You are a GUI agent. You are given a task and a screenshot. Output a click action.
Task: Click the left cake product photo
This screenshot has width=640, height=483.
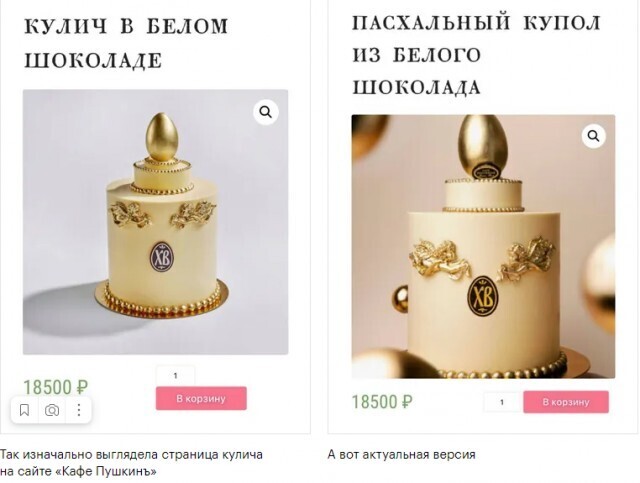(x=156, y=222)
